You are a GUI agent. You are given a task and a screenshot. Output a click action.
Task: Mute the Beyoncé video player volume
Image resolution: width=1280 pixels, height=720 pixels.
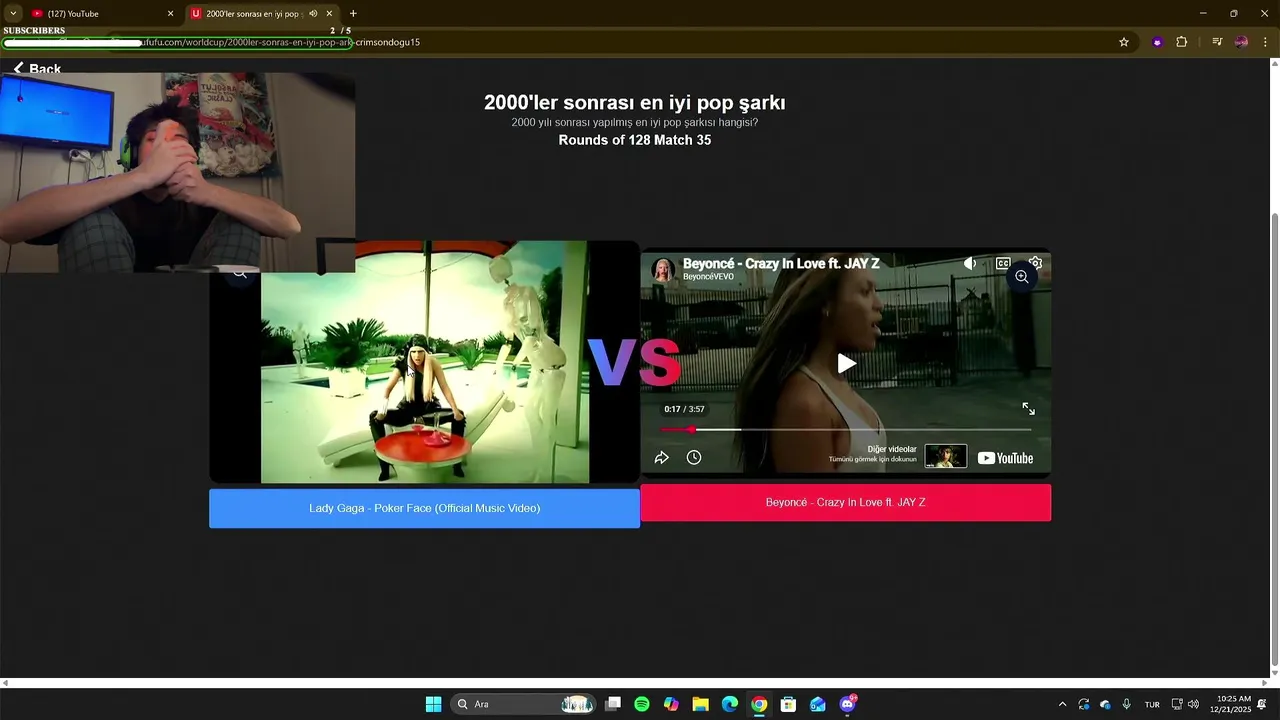coord(969,264)
